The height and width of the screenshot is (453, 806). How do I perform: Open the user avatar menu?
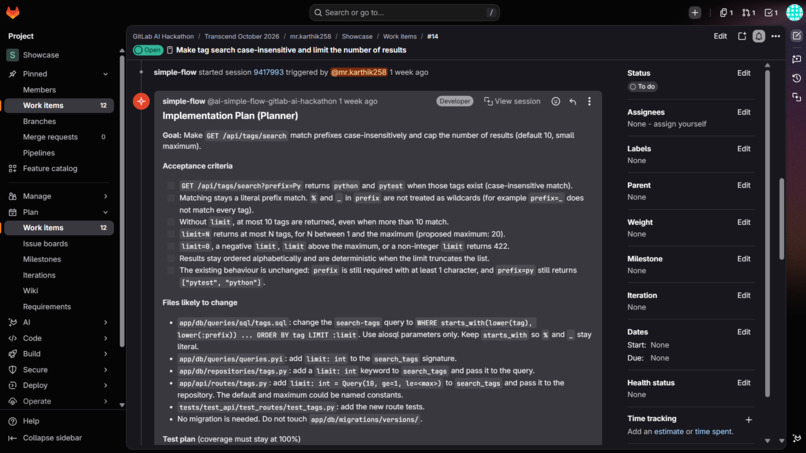794,13
